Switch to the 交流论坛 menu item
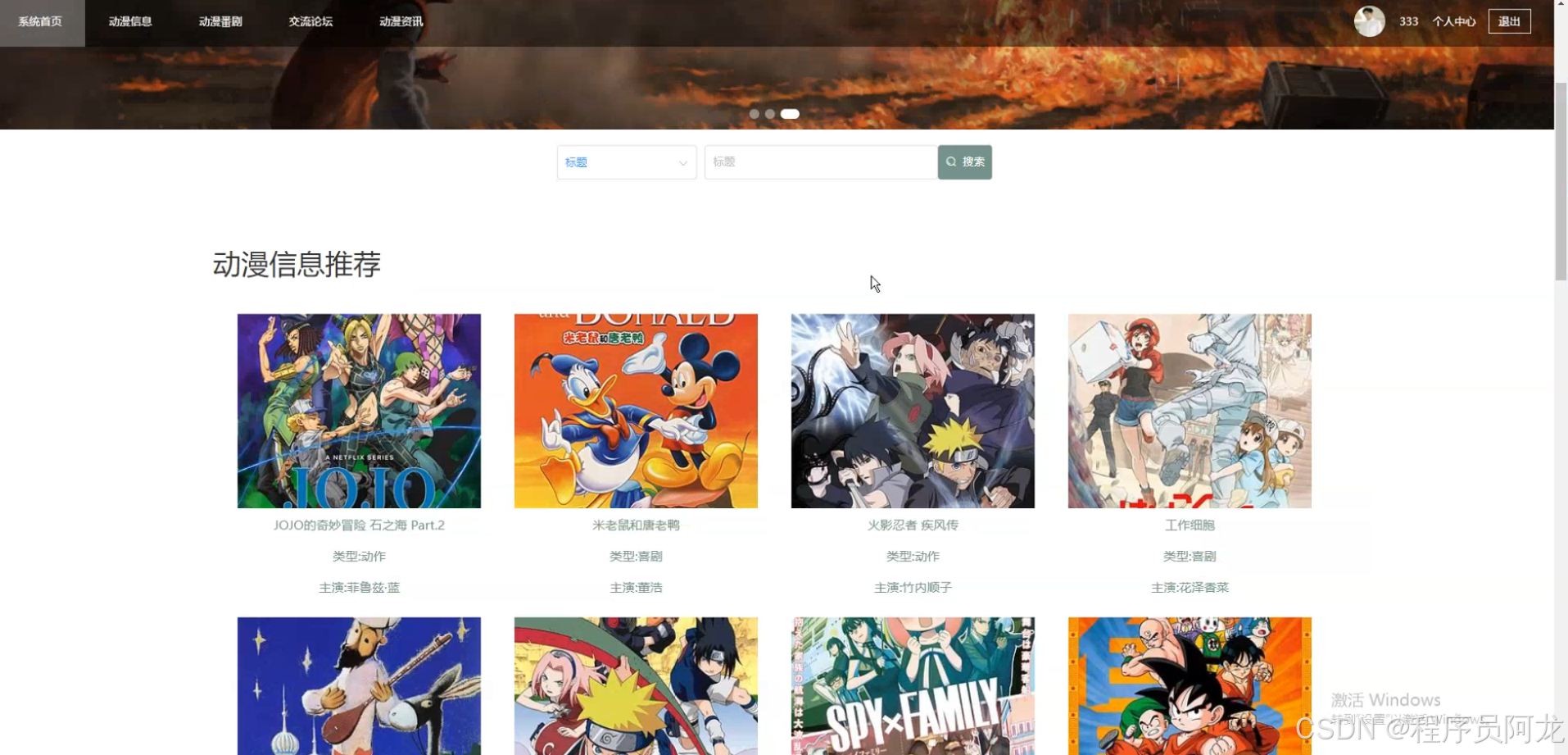Viewport: 1568px width, 755px height. [310, 22]
